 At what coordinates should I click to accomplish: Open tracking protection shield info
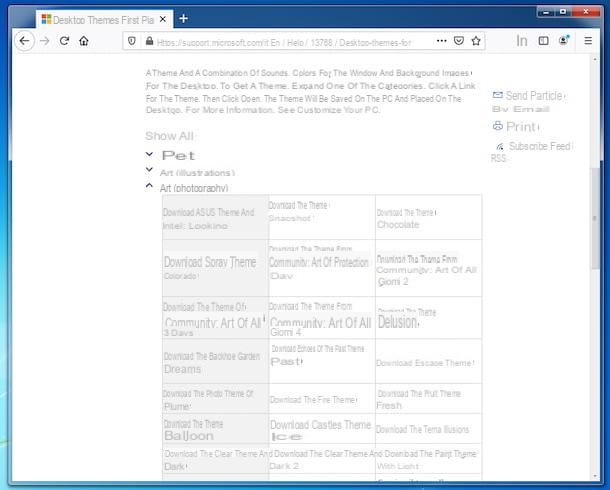pos(132,41)
